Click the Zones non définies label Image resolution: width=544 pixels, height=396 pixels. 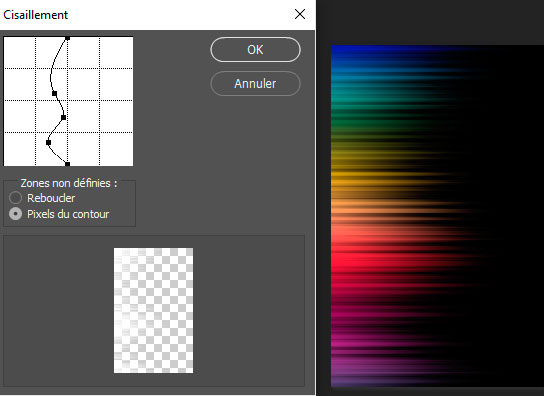pos(69,183)
